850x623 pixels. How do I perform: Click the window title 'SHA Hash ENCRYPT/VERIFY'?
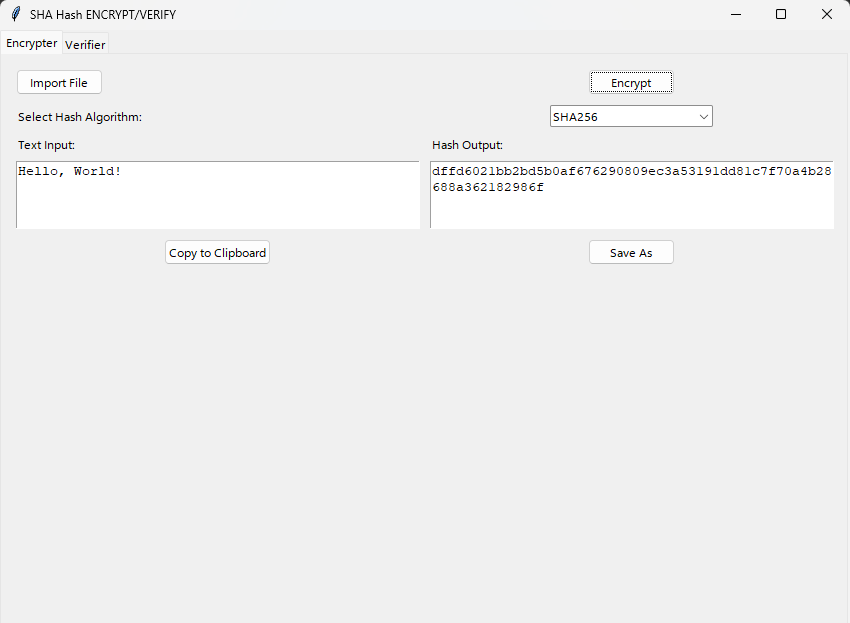click(x=103, y=14)
